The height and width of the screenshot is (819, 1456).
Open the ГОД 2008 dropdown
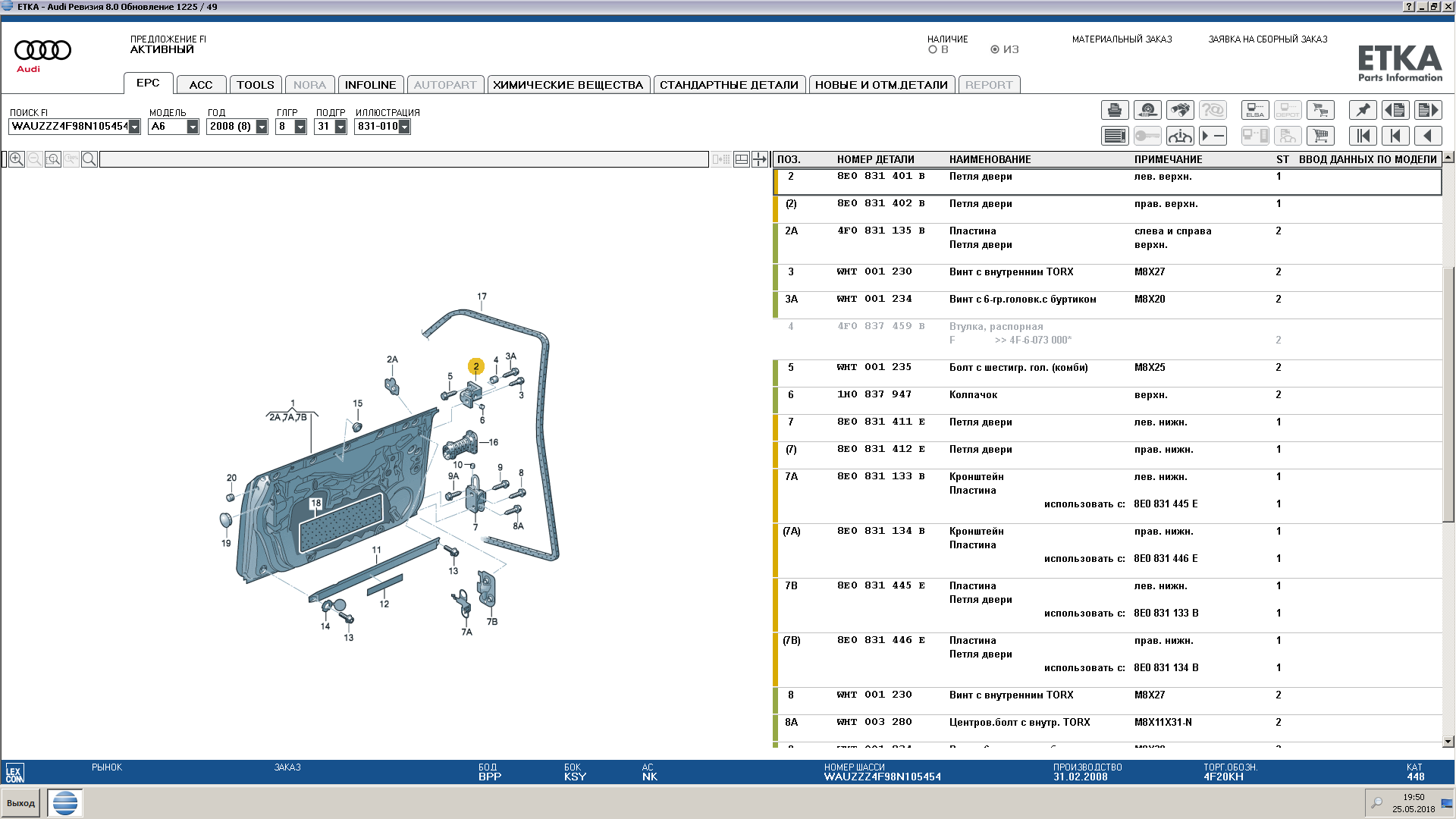tap(262, 127)
